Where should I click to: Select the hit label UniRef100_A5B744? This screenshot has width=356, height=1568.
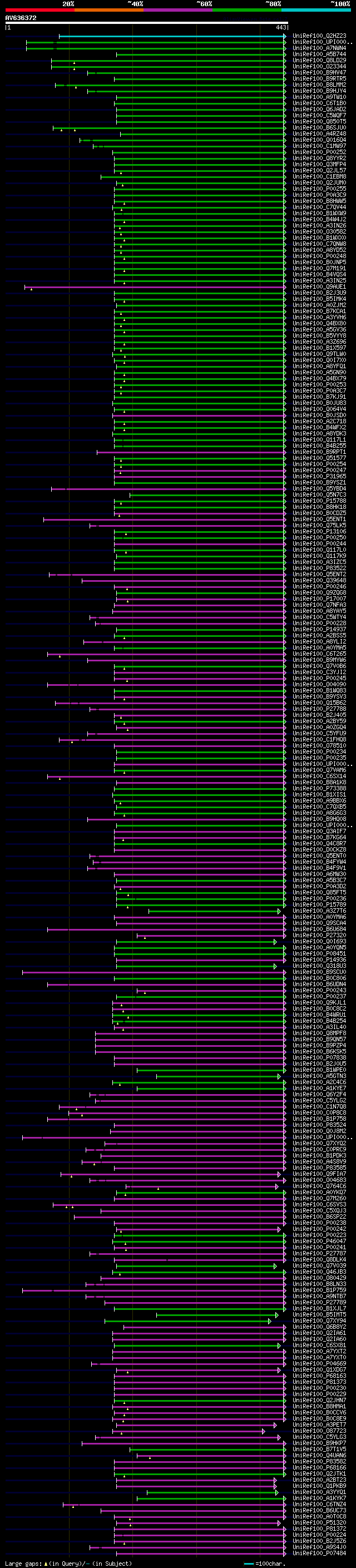319,55
